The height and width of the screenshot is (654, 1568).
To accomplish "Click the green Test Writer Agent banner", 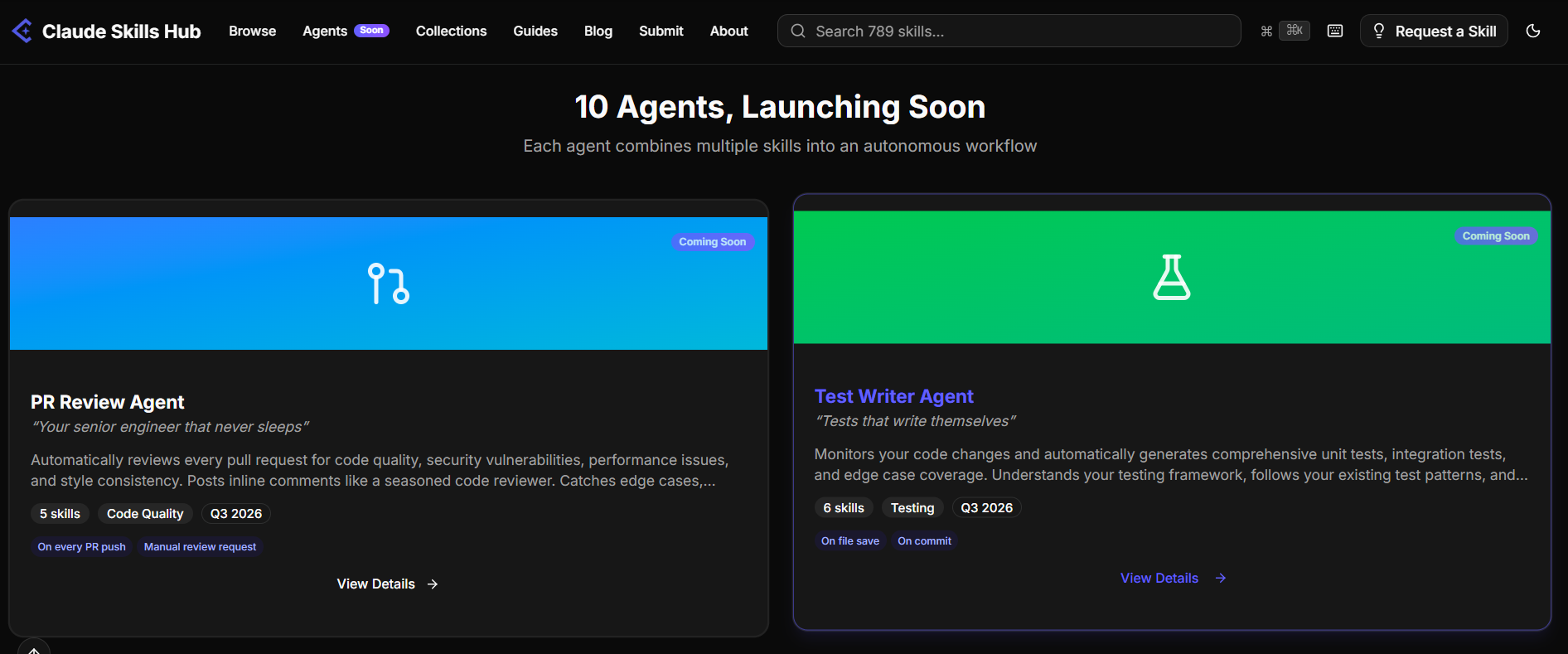I will click(1172, 277).
